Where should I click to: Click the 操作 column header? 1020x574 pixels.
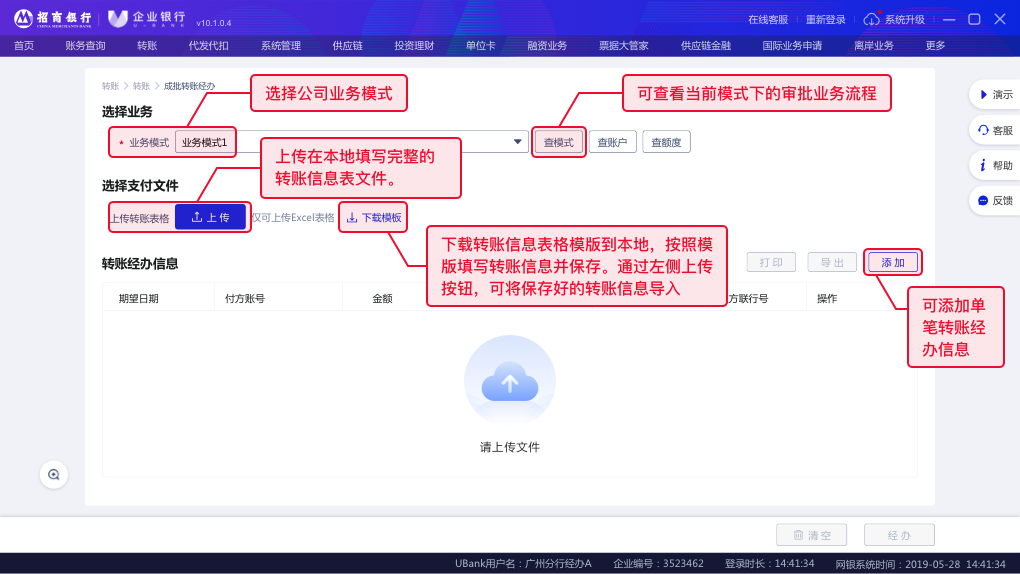point(827,298)
